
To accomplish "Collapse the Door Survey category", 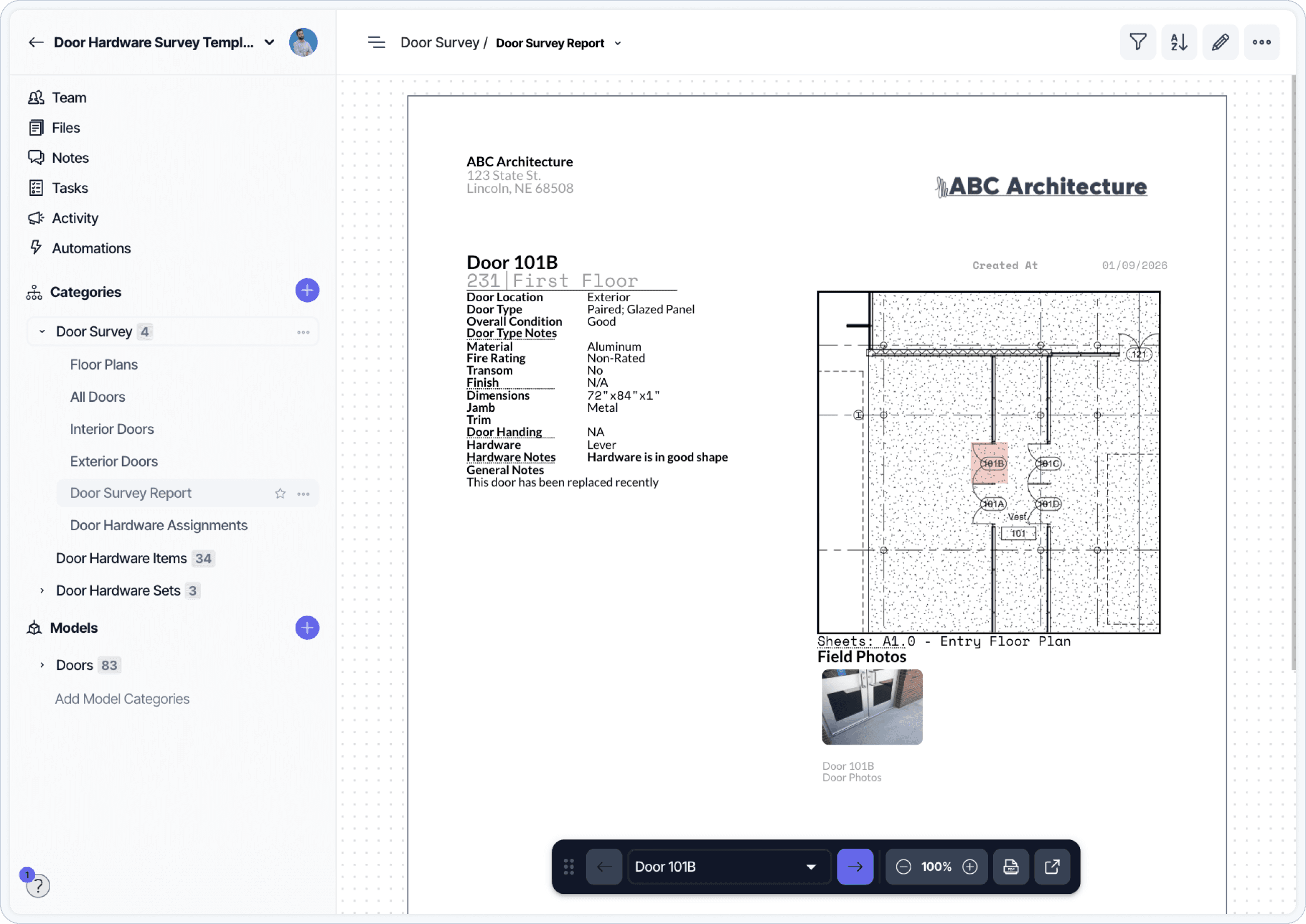I will click(42, 332).
